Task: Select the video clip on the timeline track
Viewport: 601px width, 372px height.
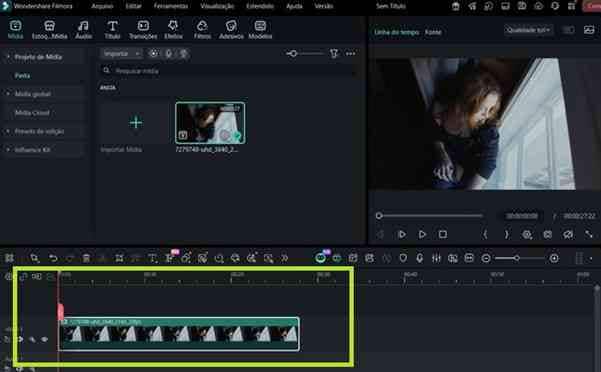Action: [x=179, y=334]
